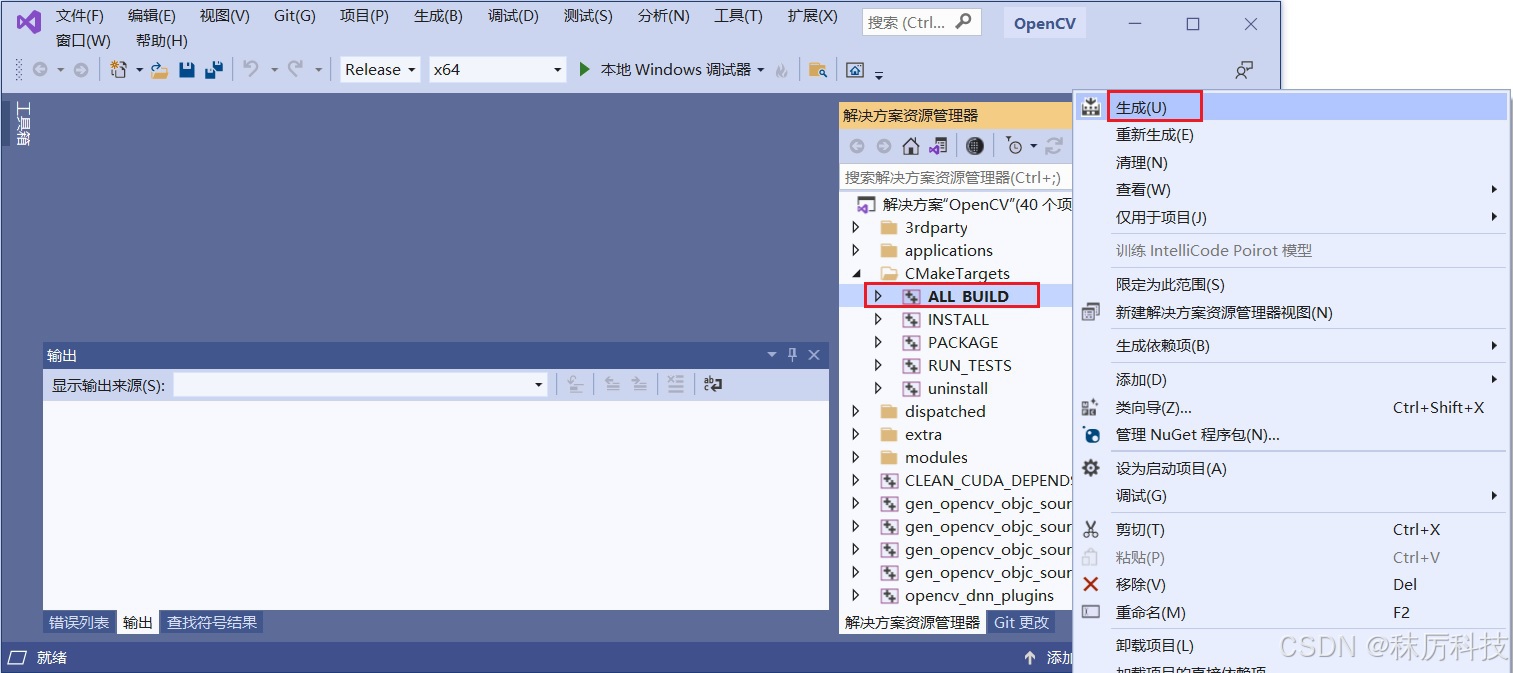Select the PACKAGE project in tree
1513x673 pixels.
[x=963, y=342]
